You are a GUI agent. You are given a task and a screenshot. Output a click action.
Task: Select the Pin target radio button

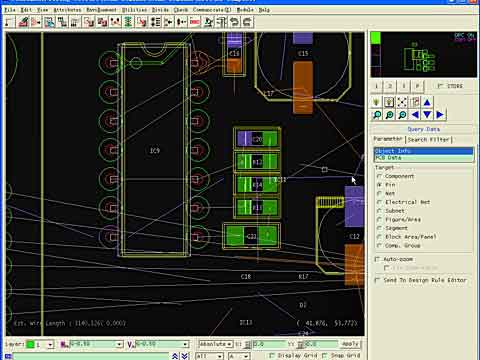(379, 185)
